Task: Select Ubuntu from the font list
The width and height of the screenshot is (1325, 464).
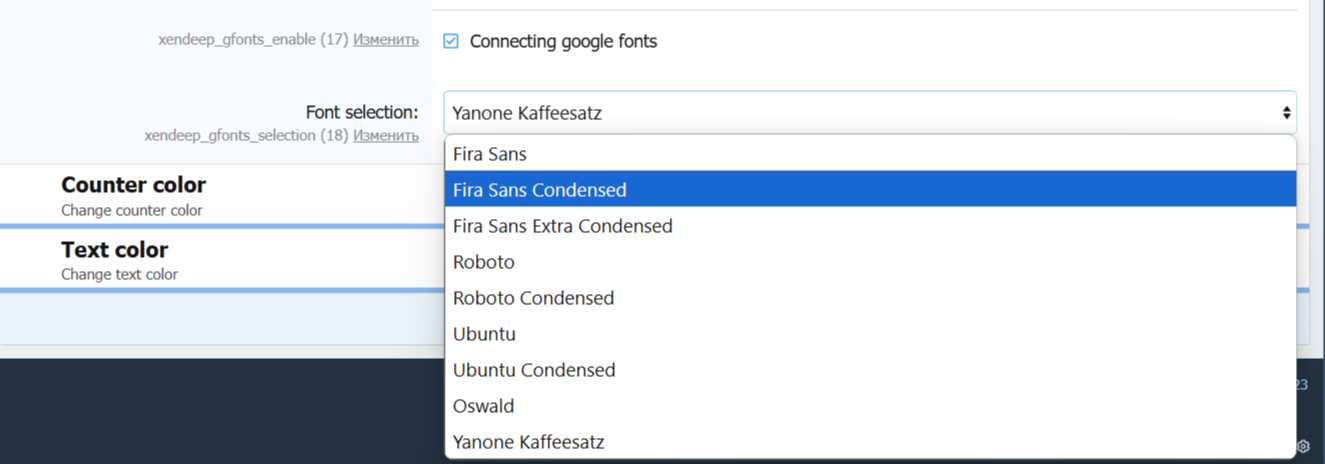Action: (x=485, y=334)
